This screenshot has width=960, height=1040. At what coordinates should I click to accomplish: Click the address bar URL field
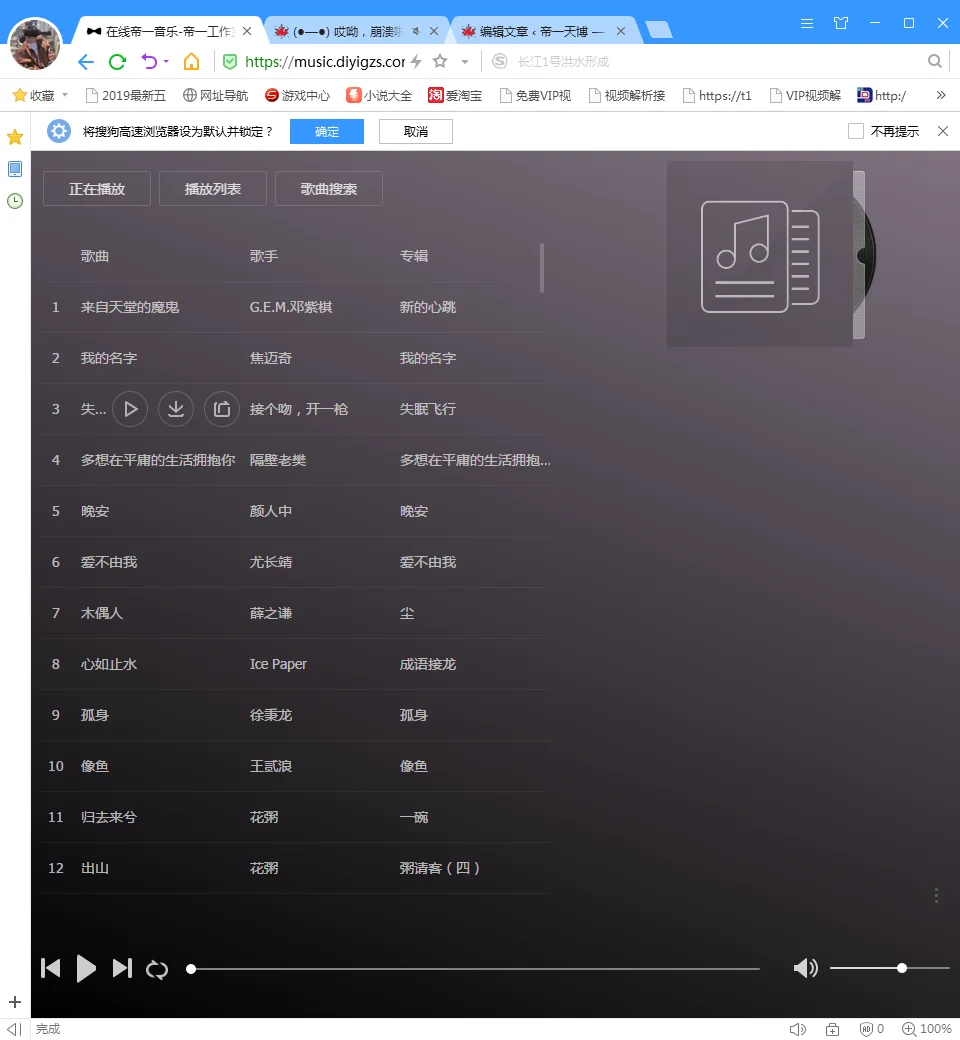coord(324,62)
